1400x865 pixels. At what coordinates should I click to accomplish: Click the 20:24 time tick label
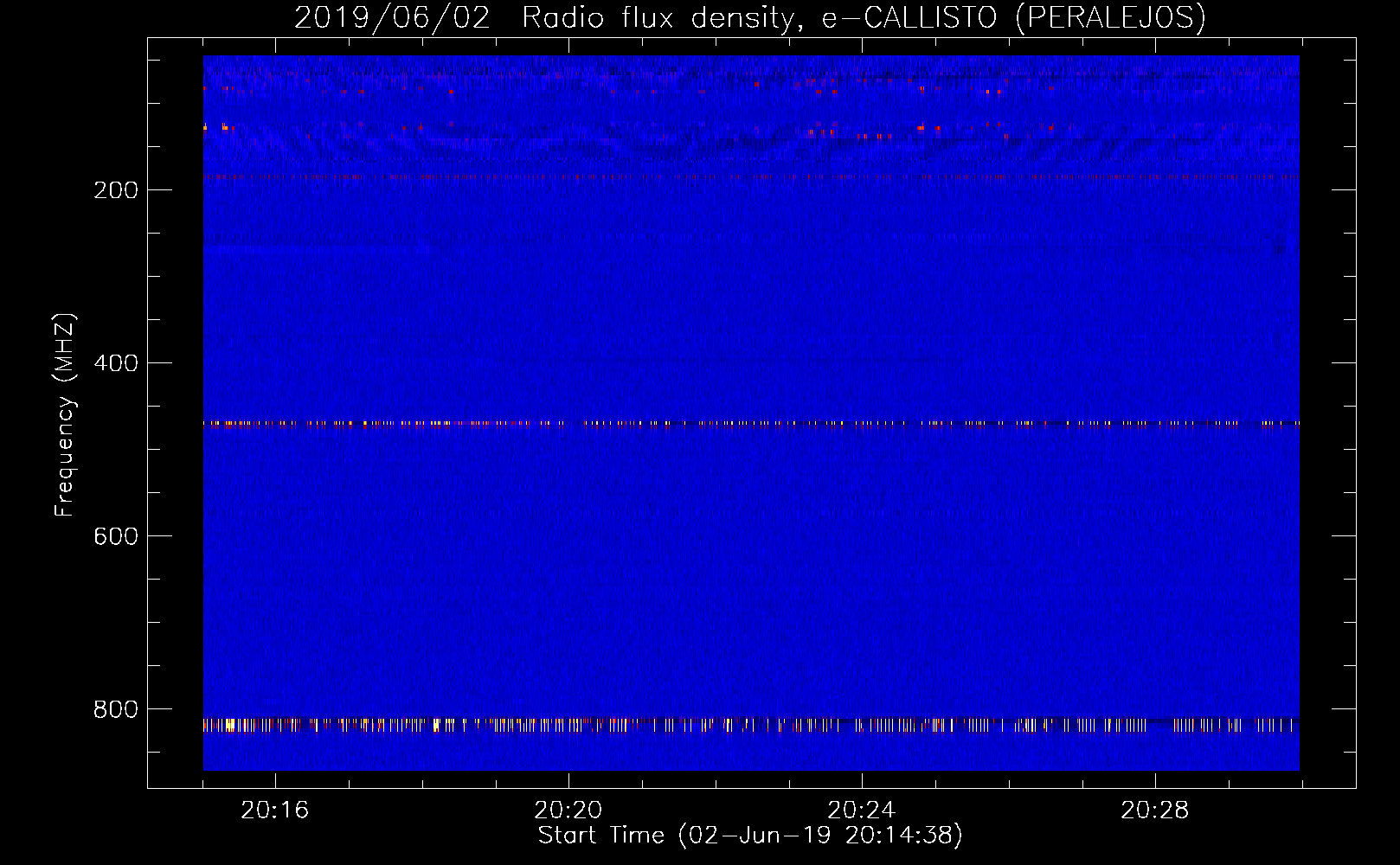pyautogui.click(x=862, y=811)
